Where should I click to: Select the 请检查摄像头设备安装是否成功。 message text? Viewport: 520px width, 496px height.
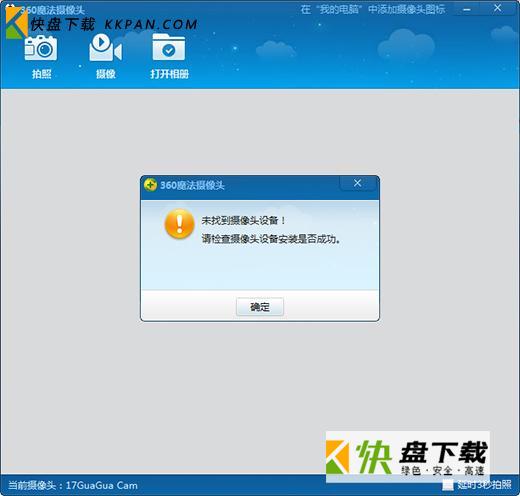pos(271,239)
